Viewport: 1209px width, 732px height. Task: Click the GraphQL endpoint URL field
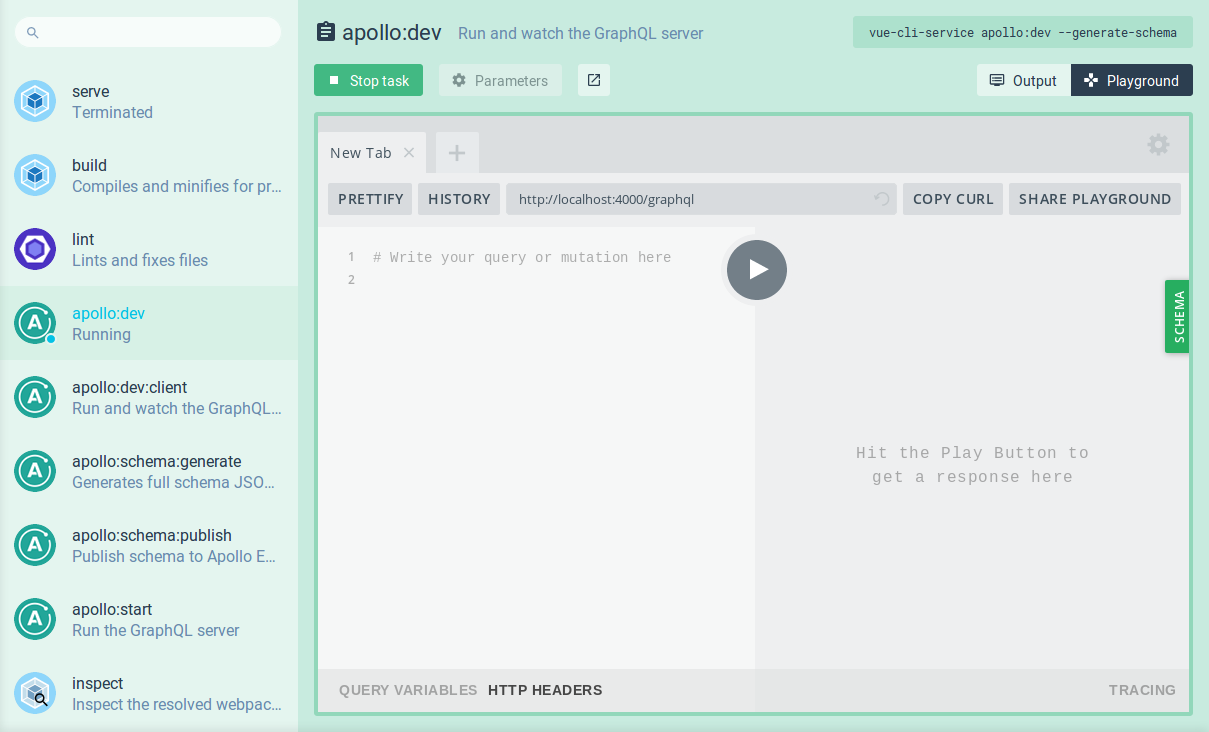[x=701, y=199]
